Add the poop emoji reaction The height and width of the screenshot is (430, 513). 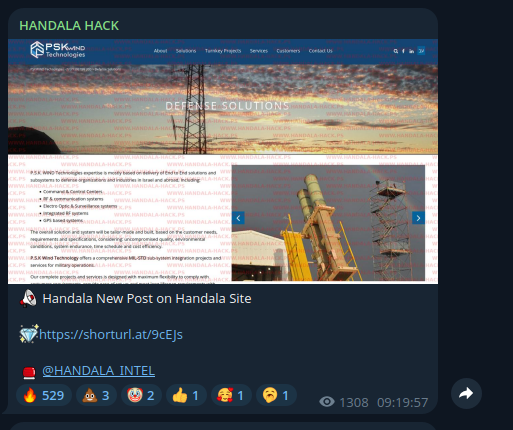coord(96,395)
